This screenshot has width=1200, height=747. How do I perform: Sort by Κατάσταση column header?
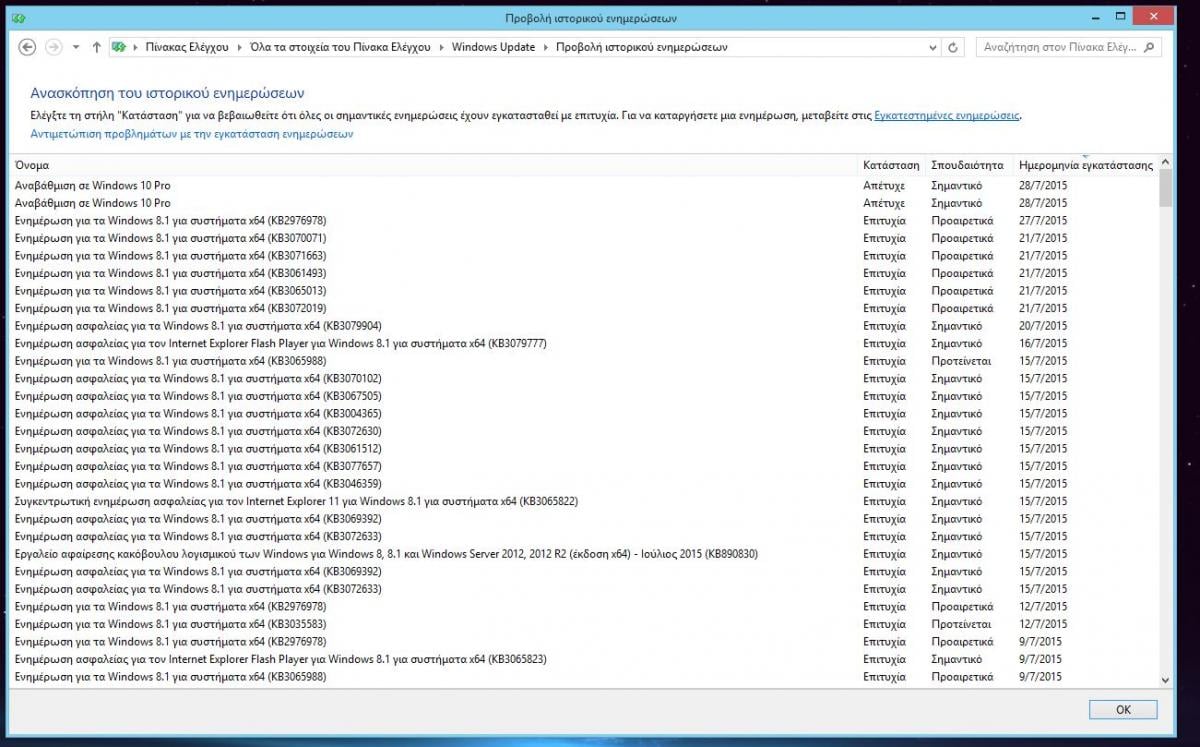tap(890, 165)
